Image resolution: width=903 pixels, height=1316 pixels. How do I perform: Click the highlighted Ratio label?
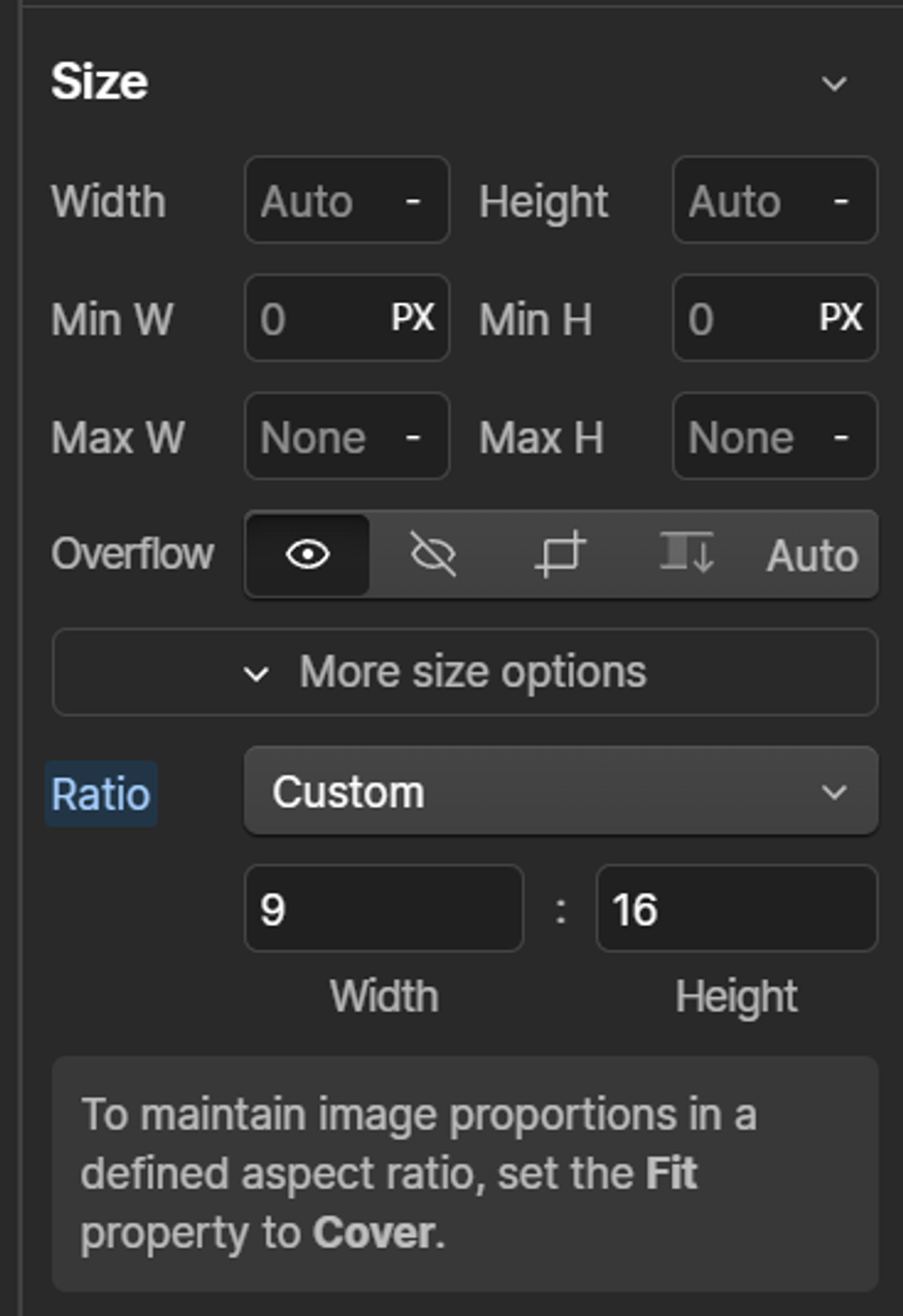(x=101, y=794)
